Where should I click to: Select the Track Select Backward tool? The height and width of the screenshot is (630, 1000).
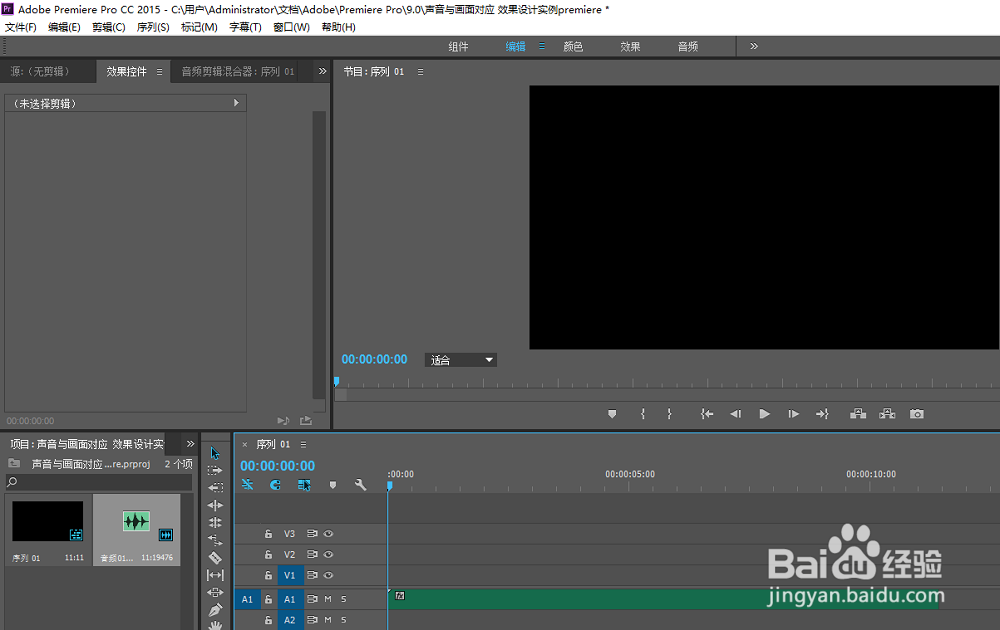point(215,488)
